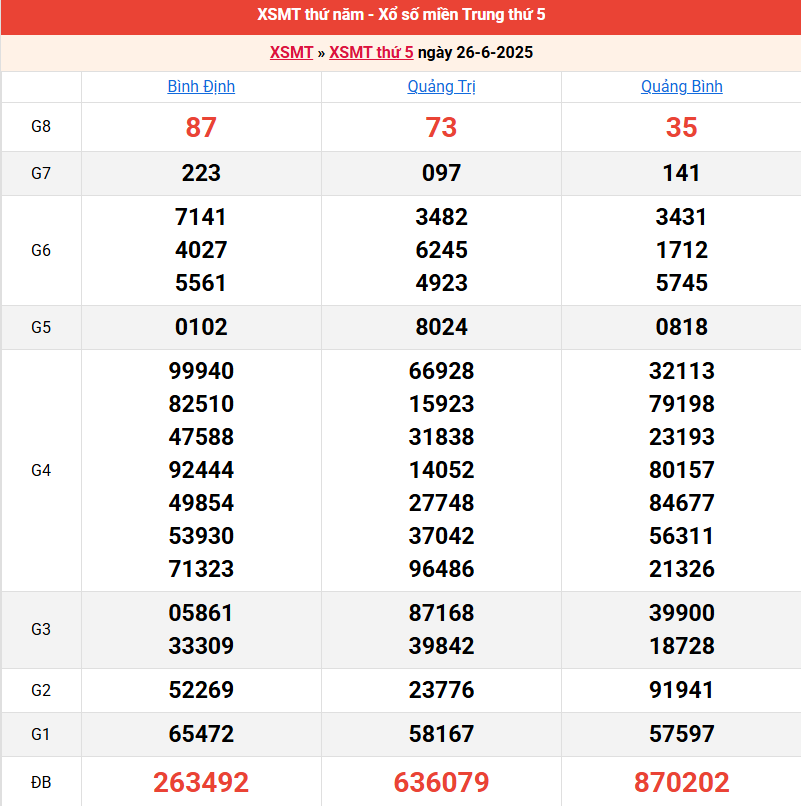Viewport: 801px width, 806px height.
Task: Open the Bình Định province link
Action: (201, 87)
